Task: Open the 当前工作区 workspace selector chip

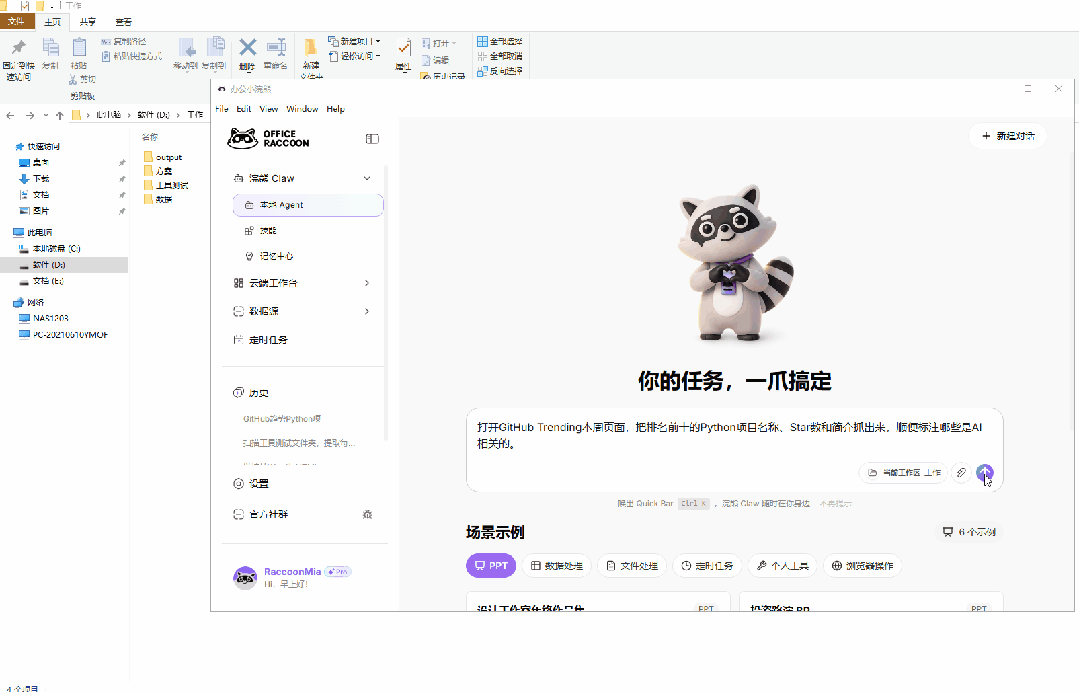Action: click(904, 473)
